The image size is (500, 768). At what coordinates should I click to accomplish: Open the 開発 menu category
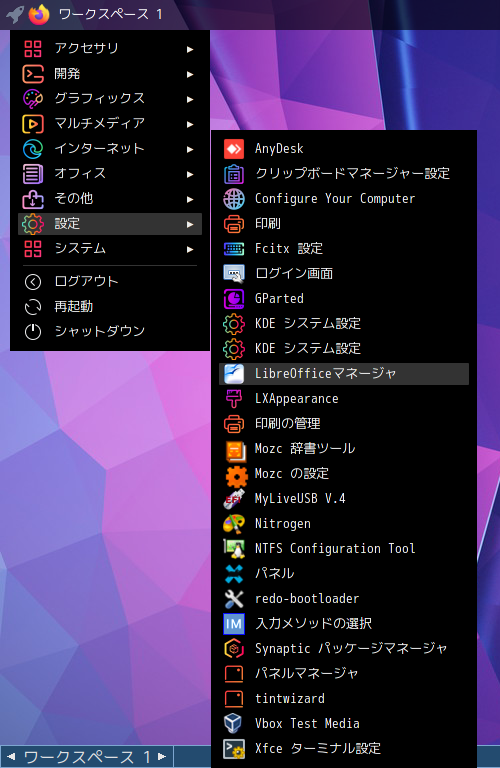point(110,73)
